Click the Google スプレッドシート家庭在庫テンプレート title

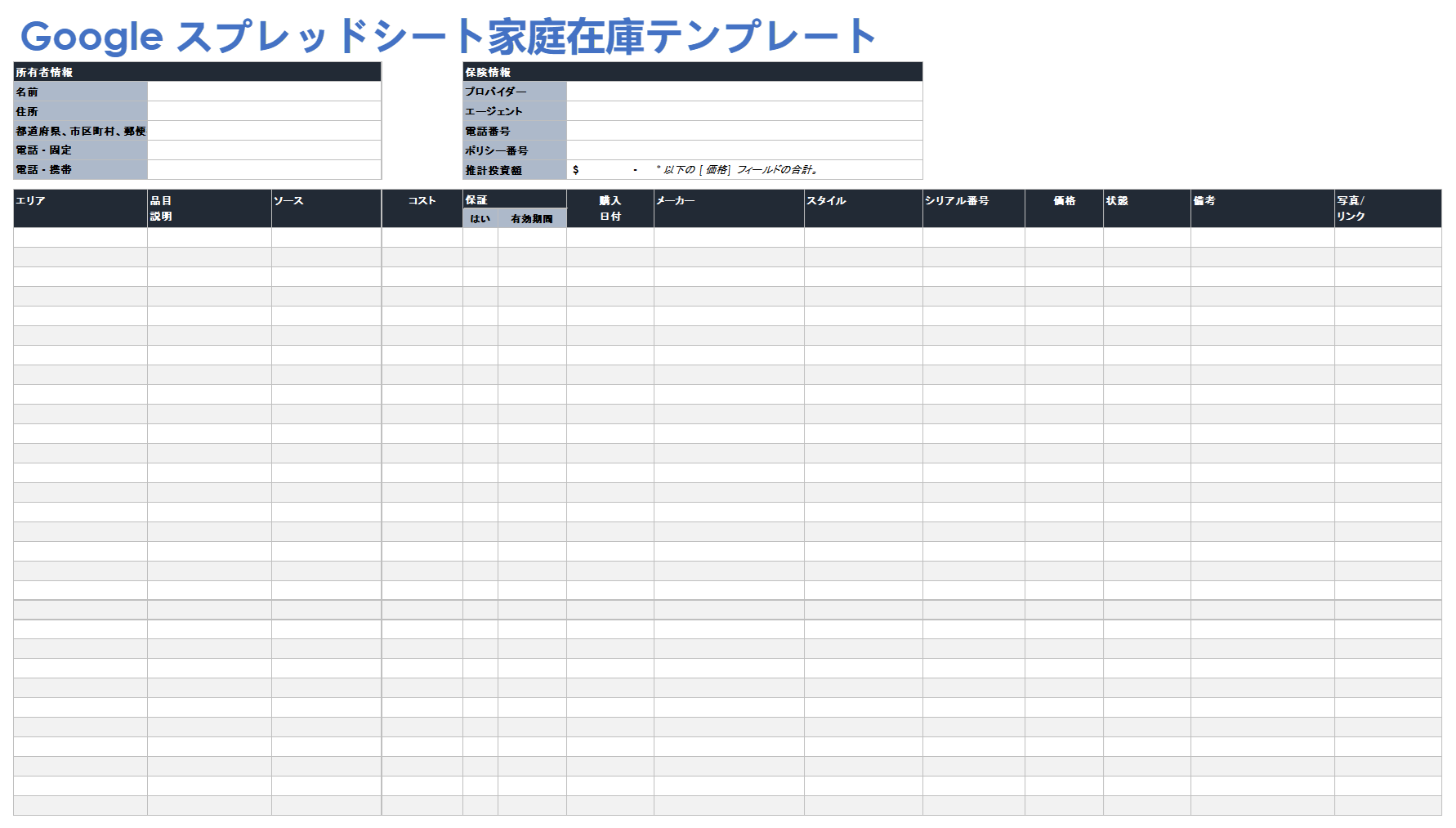[448, 37]
